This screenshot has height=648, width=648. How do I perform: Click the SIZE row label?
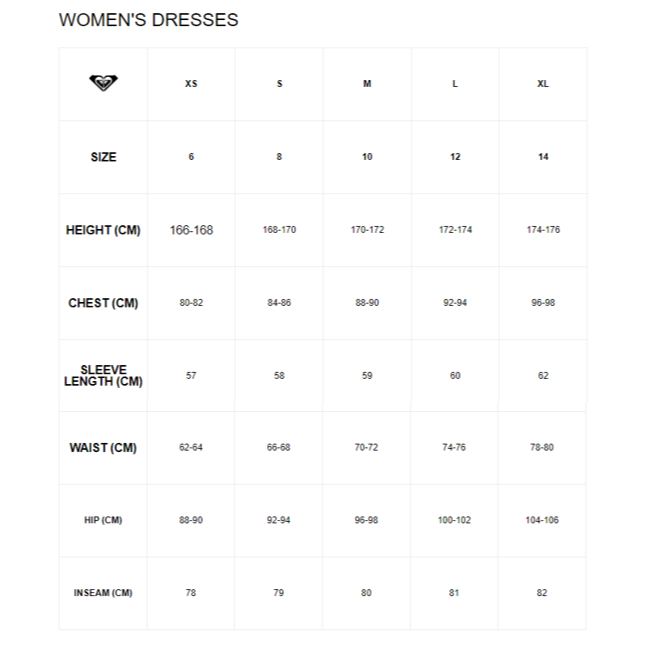click(x=103, y=157)
